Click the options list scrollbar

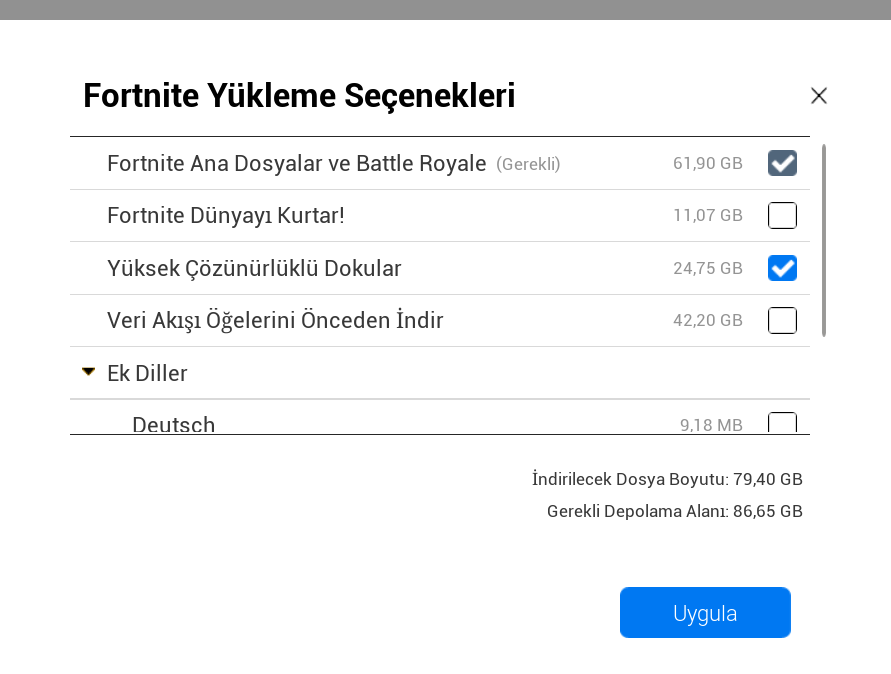point(823,240)
